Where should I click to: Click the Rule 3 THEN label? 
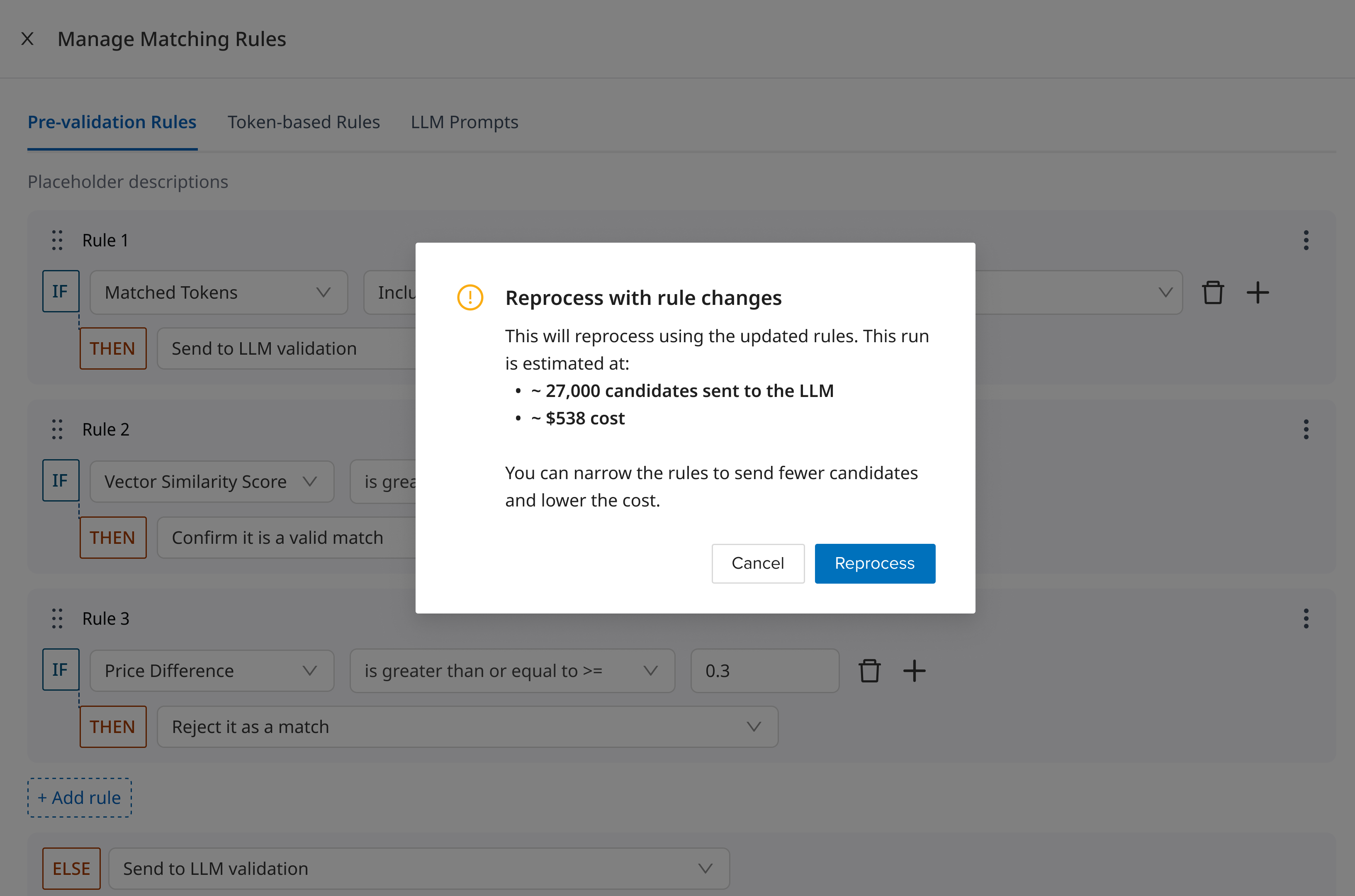click(113, 727)
